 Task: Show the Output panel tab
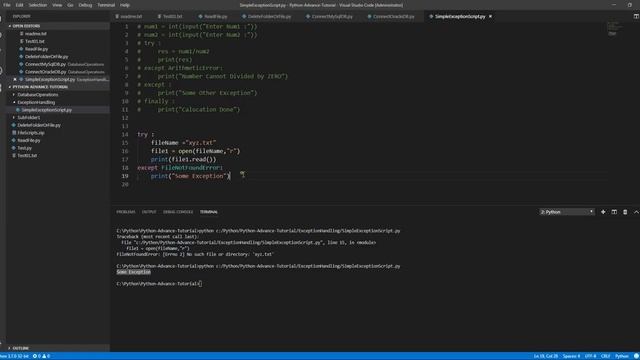(x=149, y=212)
